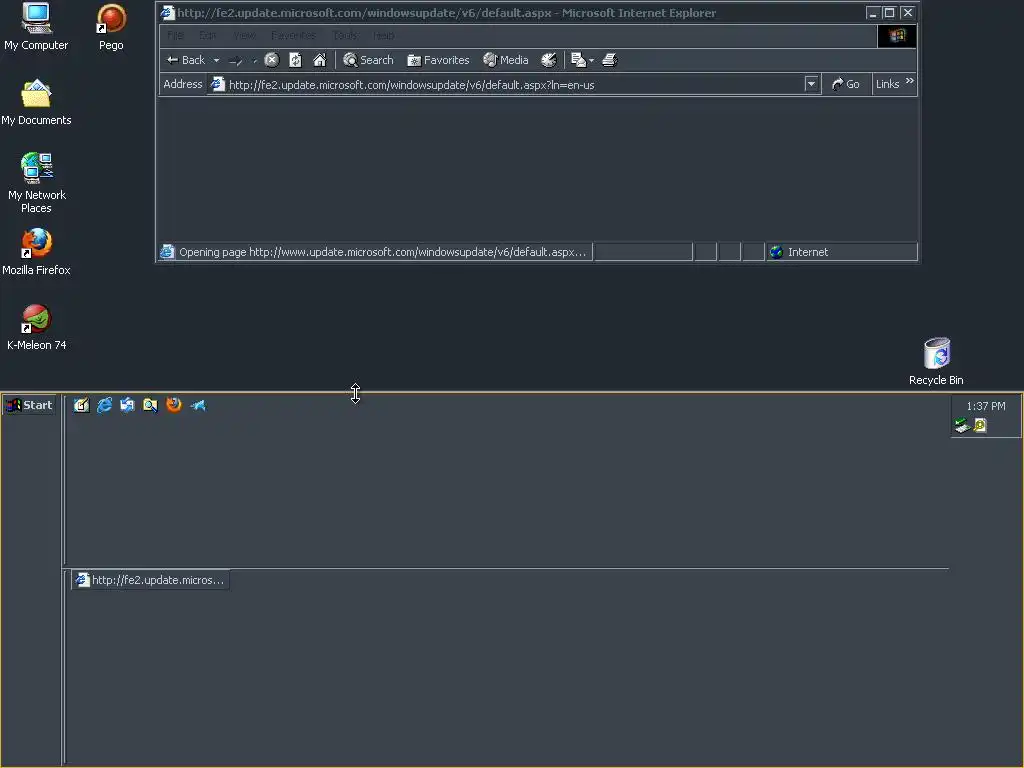Click Show Desktop quick launch icon

point(81,405)
